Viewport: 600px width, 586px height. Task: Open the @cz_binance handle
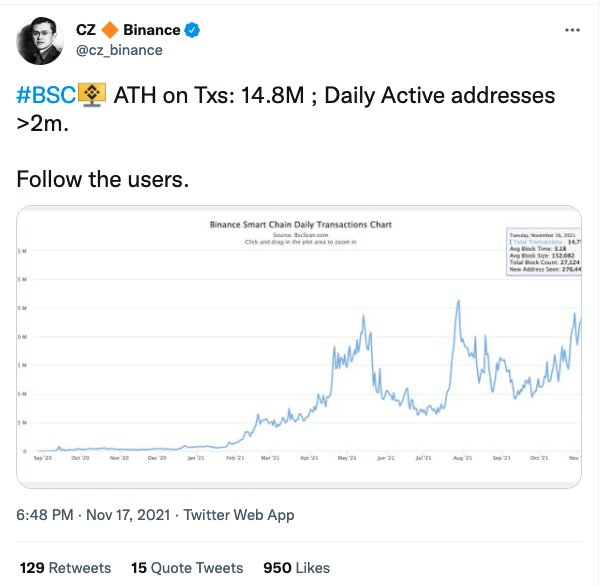click(119, 50)
